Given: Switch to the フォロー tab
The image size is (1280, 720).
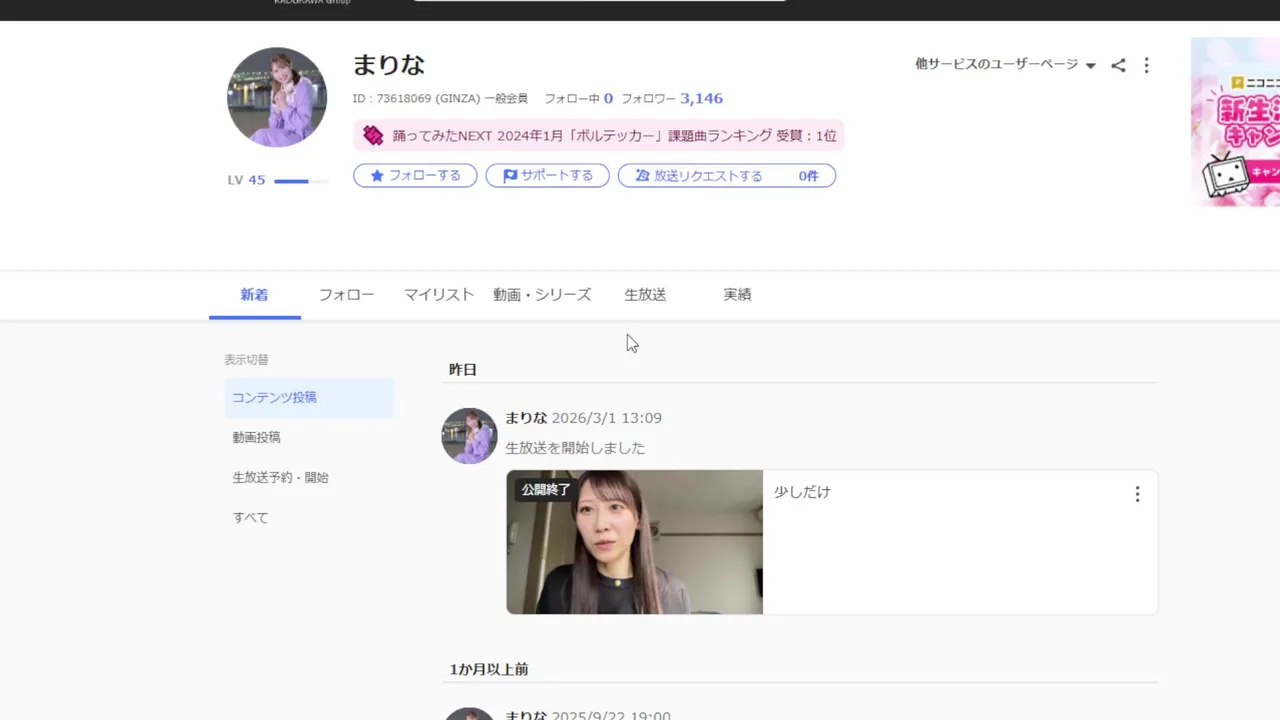Looking at the screenshot, I should [346, 295].
